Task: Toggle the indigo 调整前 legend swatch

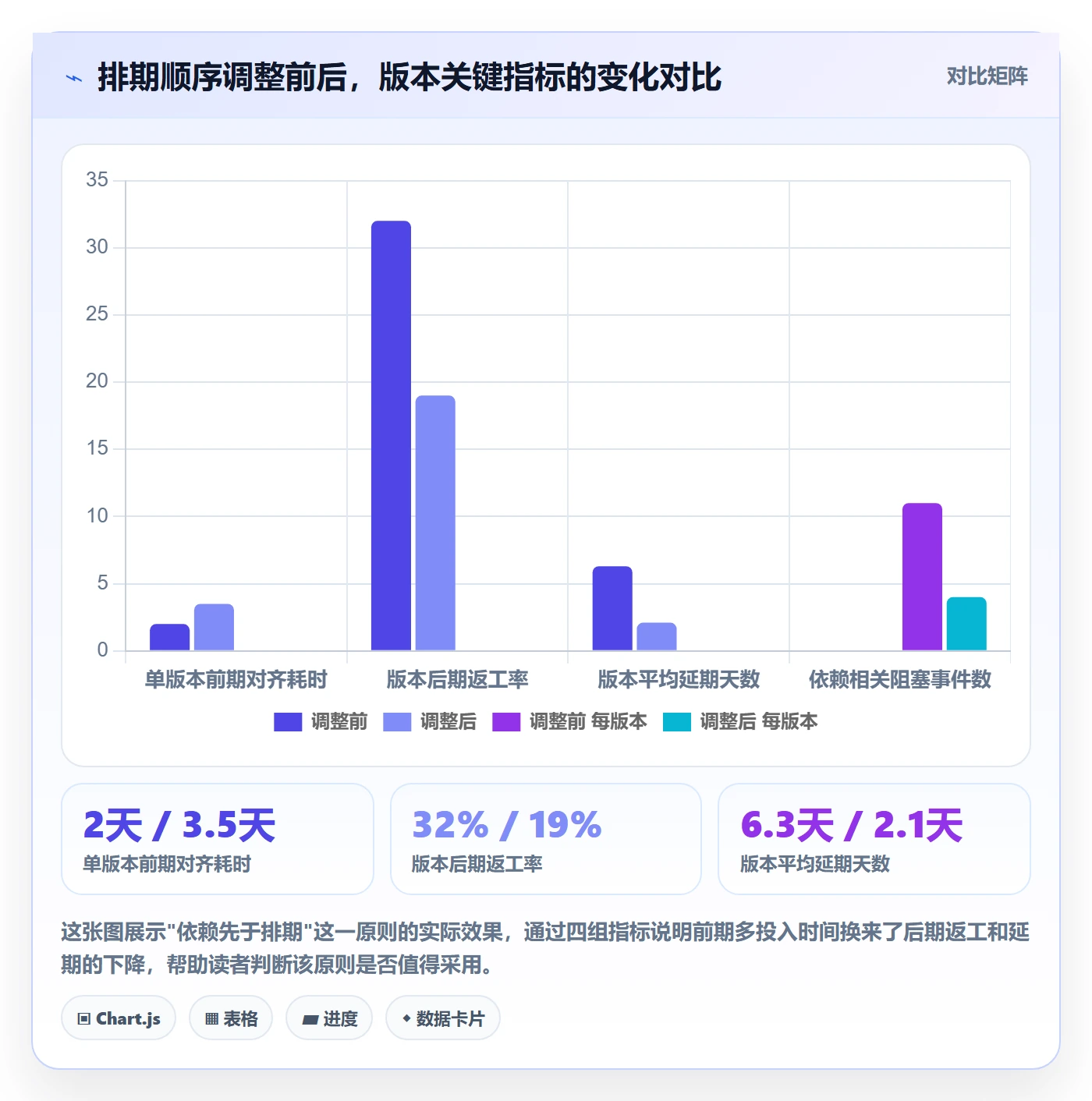Action: 288,722
